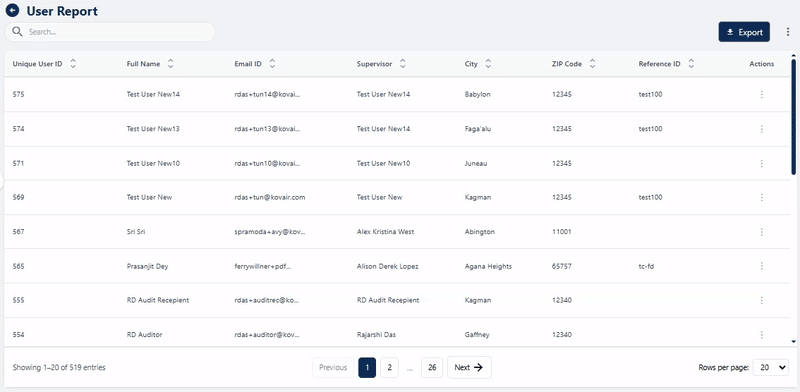Jump to the last page, 26
Image resolution: width=800 pixels, height=392 pixels.
point(432,368)
